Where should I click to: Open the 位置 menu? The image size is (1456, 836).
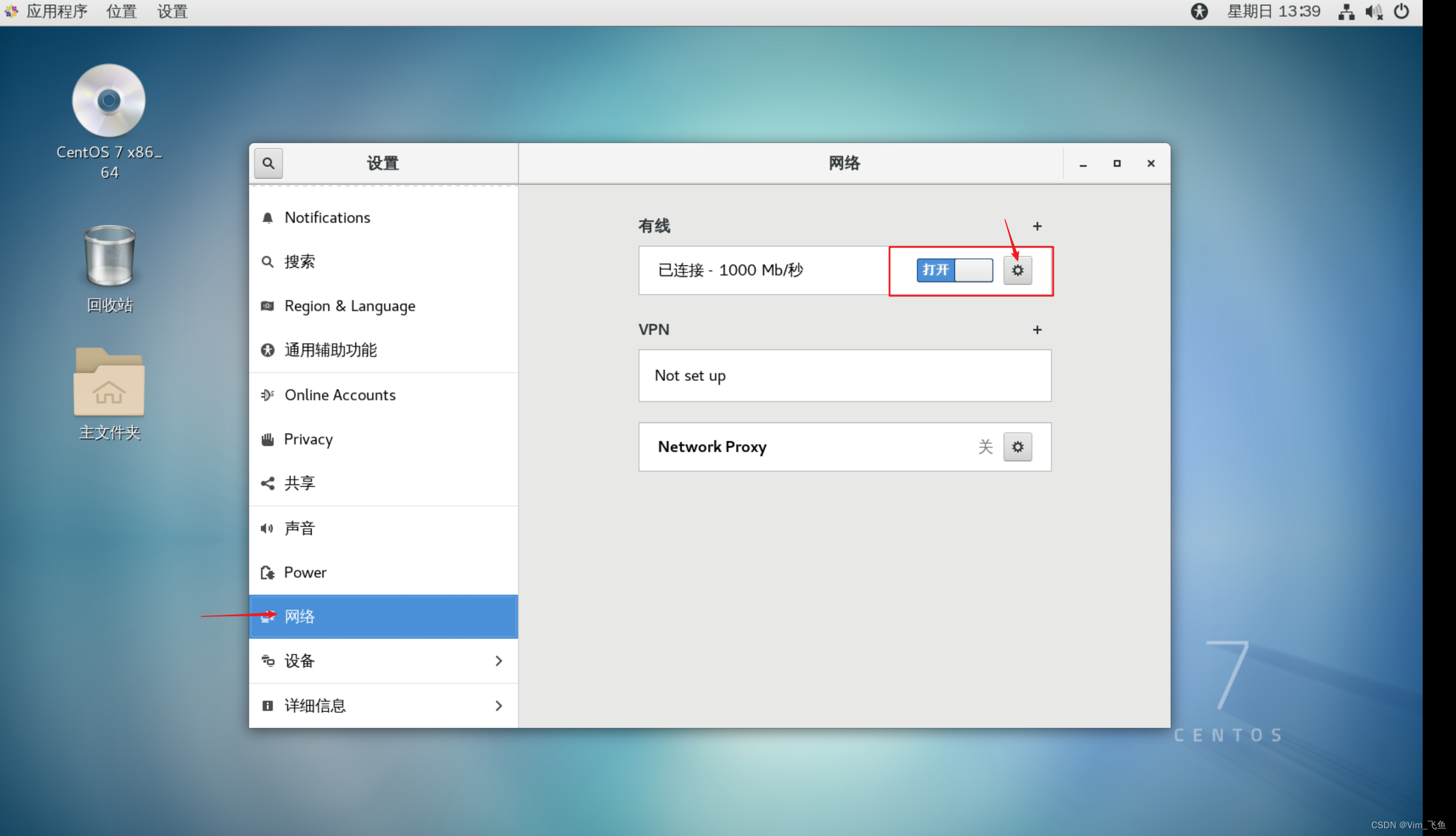tap(121, 11)
